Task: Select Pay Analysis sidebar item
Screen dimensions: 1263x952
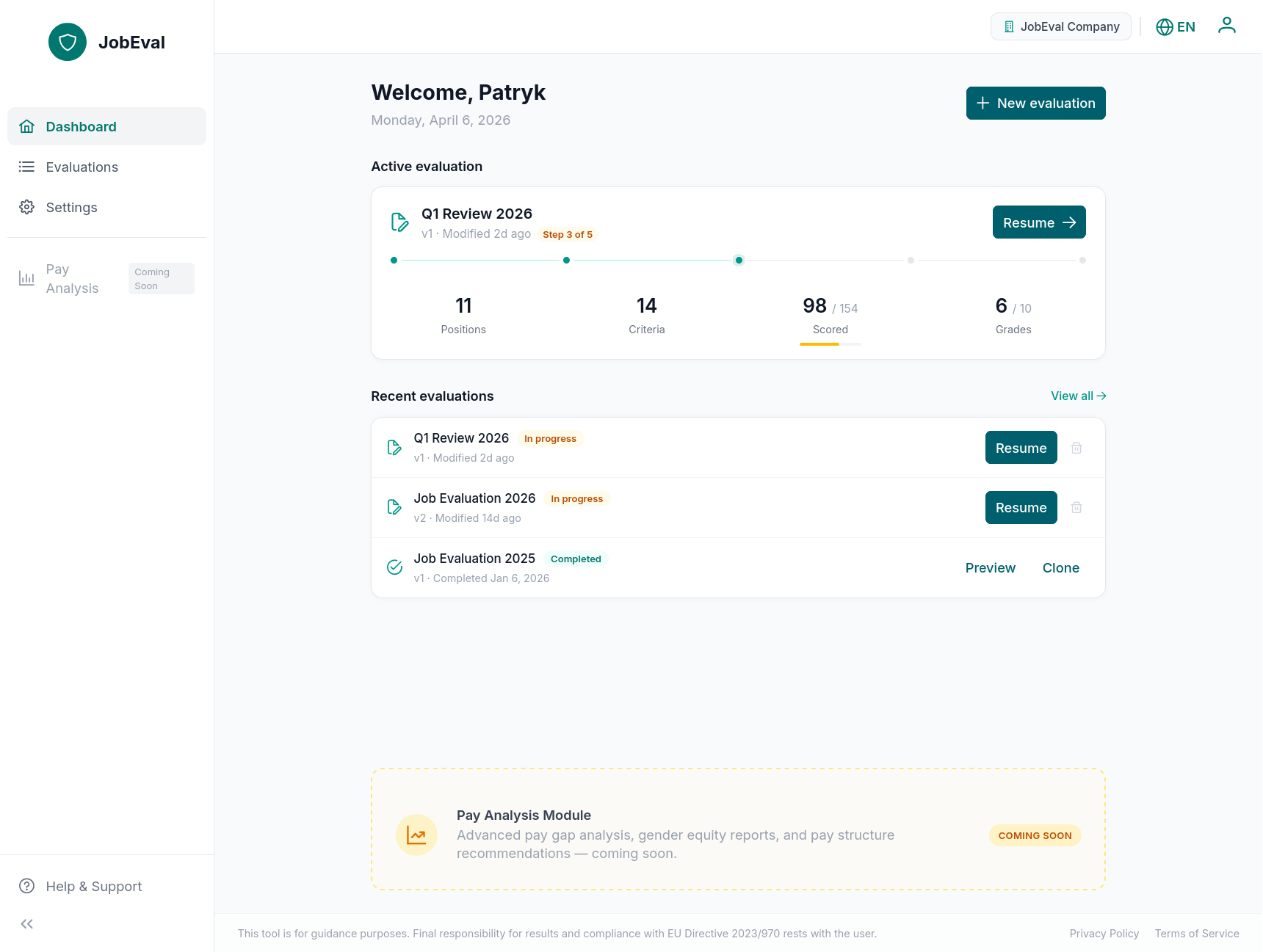Action: (106, 278)
